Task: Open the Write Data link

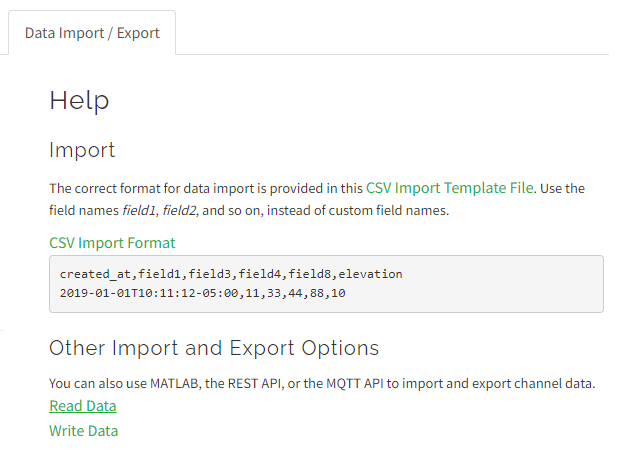Action: point(84,431)
